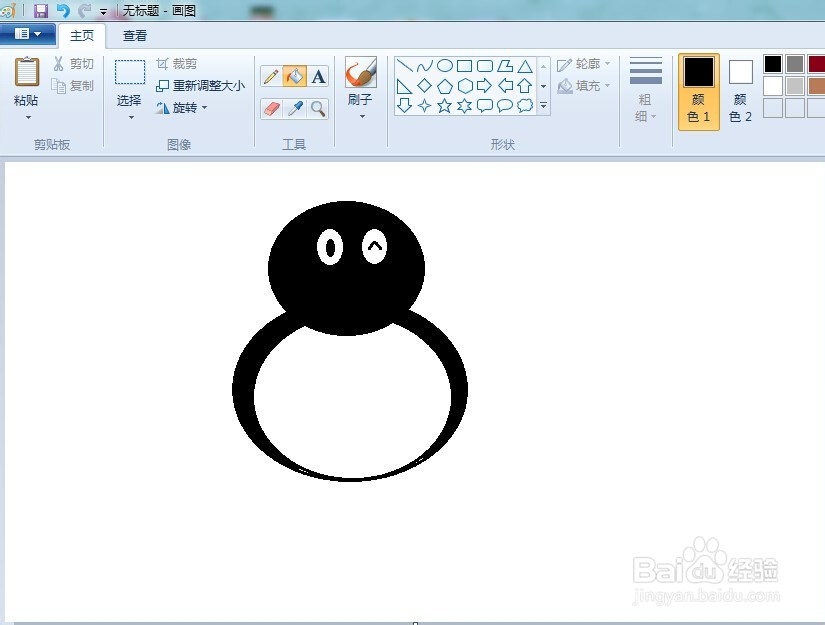Image resolution: width=825 pixels, height=625 pixels.
Task: Choose the black palette swatch
Action: 773,64
